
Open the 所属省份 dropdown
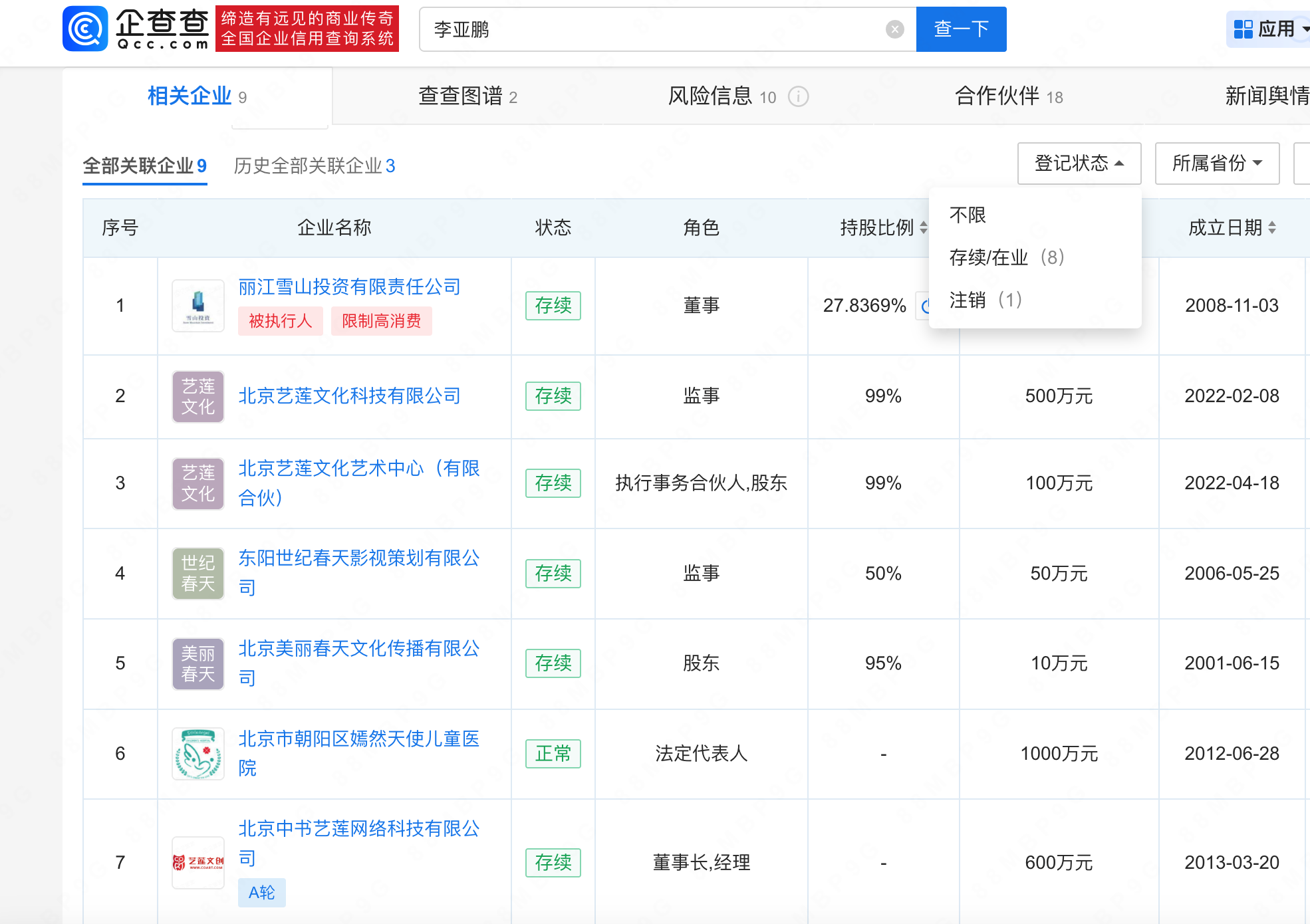click(1216, 164)
